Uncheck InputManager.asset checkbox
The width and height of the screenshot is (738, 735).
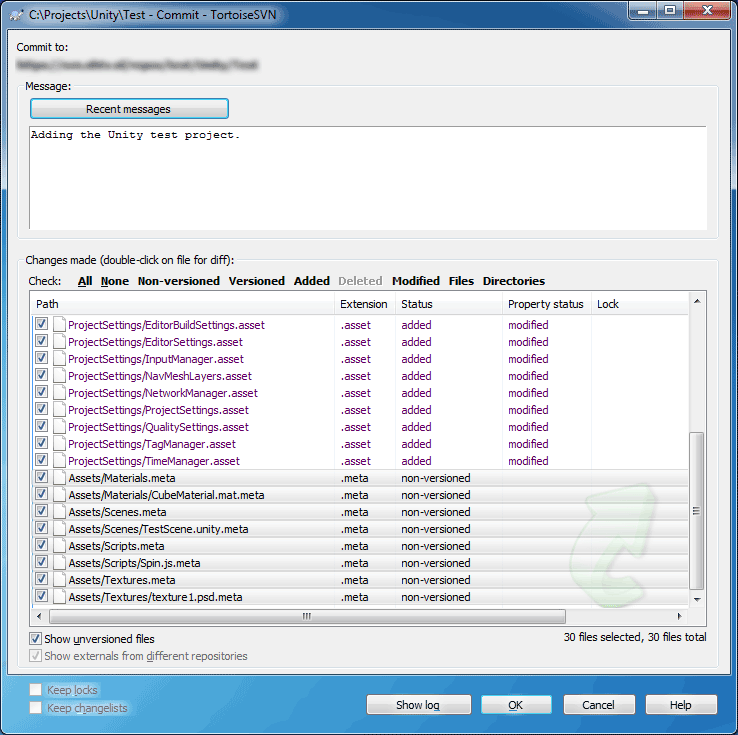pyautogui.click(x=41, y=357)
